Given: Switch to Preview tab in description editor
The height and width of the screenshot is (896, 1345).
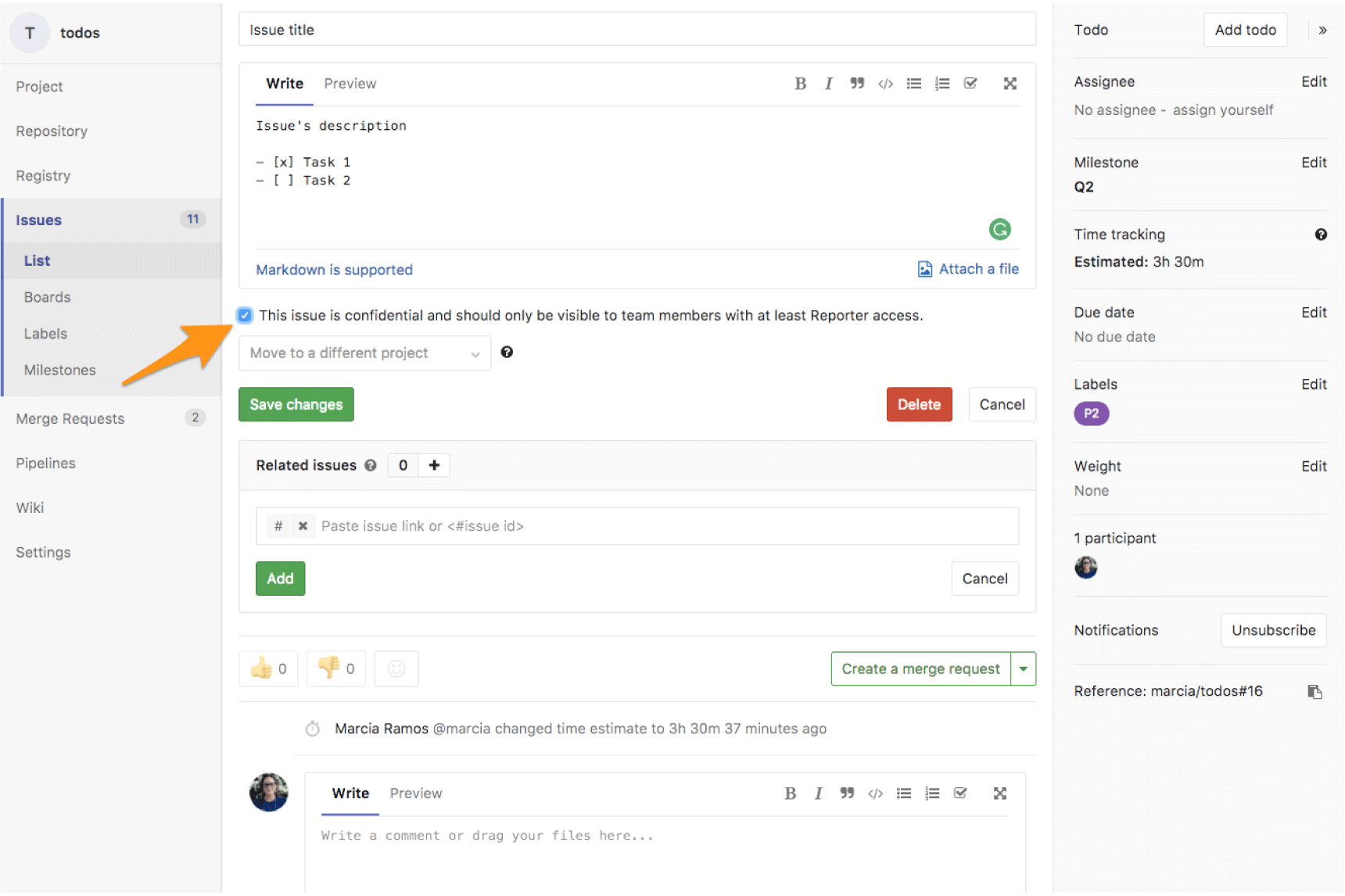Looking at the screenshot, I should [x=350, y=84].
